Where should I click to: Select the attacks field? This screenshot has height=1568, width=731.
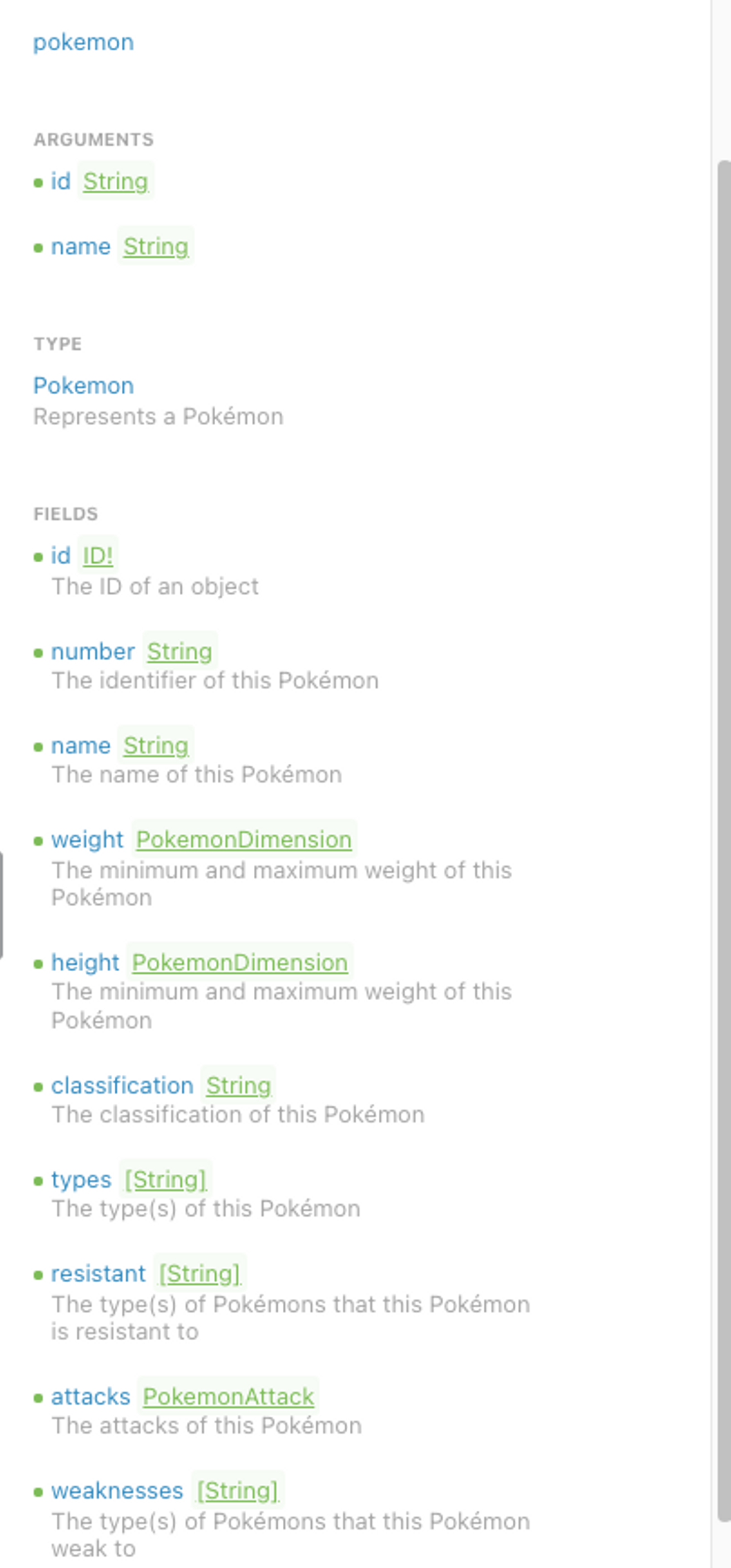point(90,1397)
